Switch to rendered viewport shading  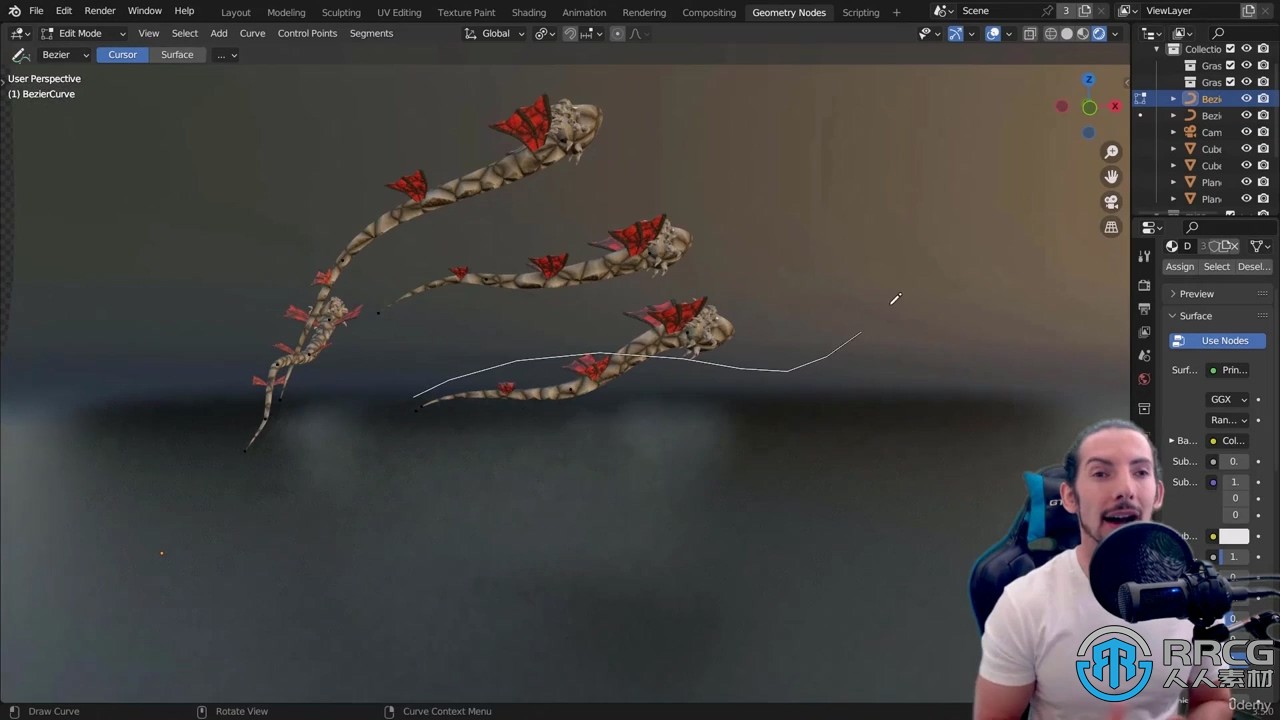[1099, 33]
